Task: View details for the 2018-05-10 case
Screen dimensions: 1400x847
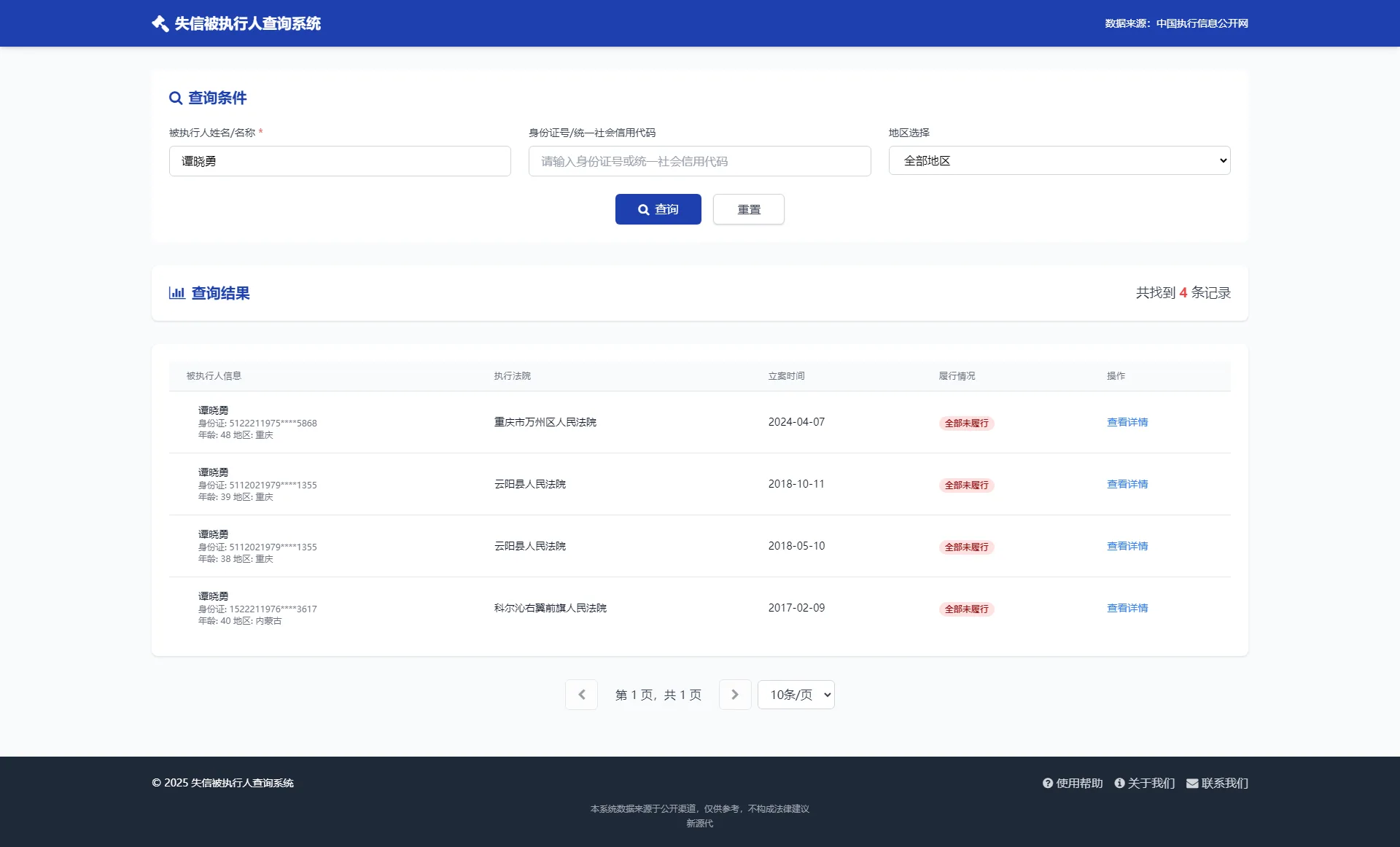Action: 1127,546
